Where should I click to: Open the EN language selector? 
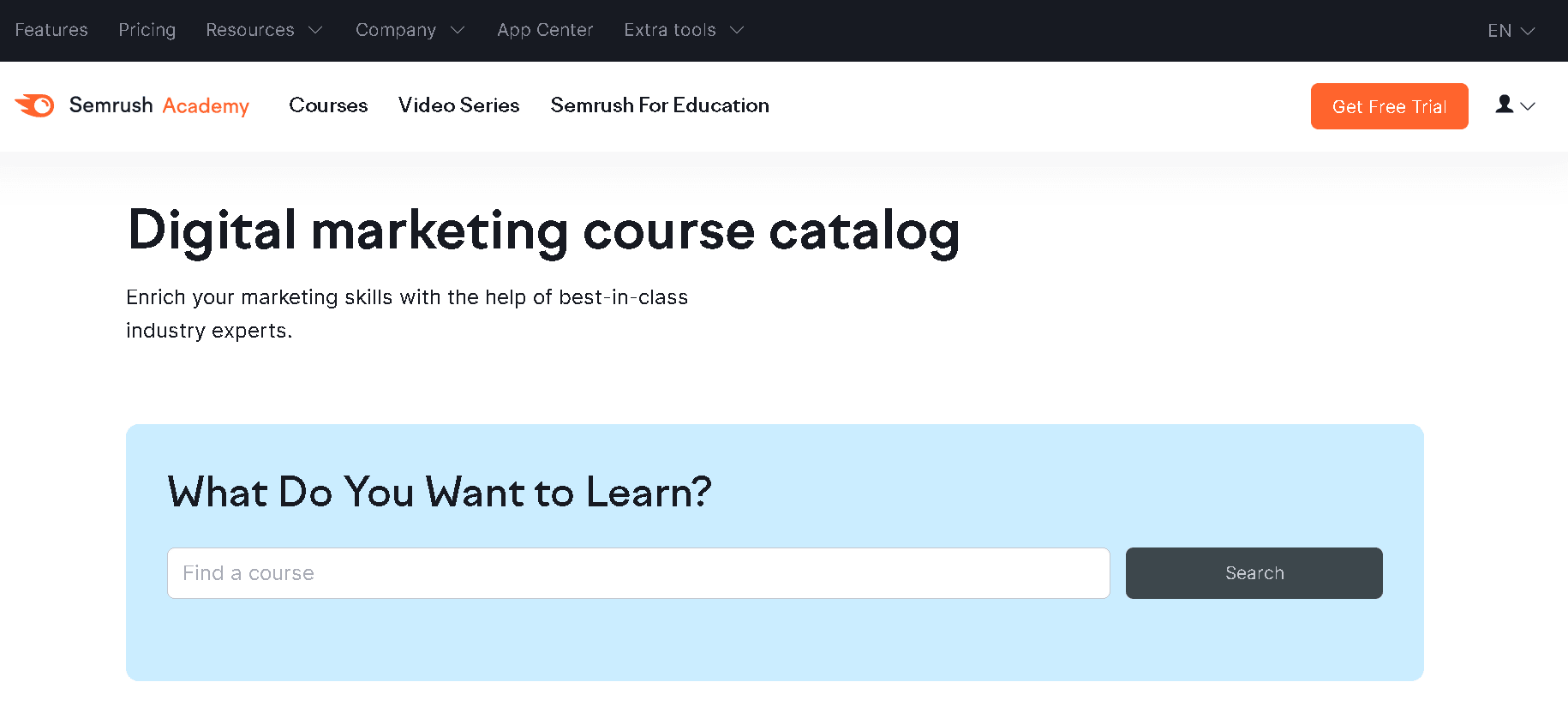1511,31
